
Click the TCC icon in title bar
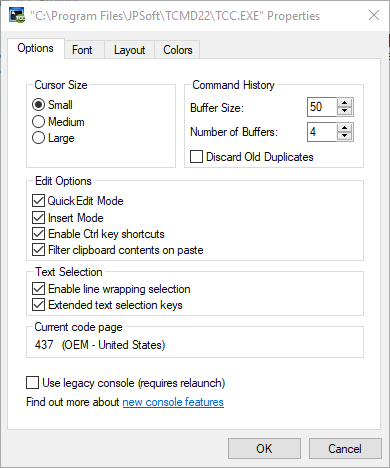(x=17, y=16)
